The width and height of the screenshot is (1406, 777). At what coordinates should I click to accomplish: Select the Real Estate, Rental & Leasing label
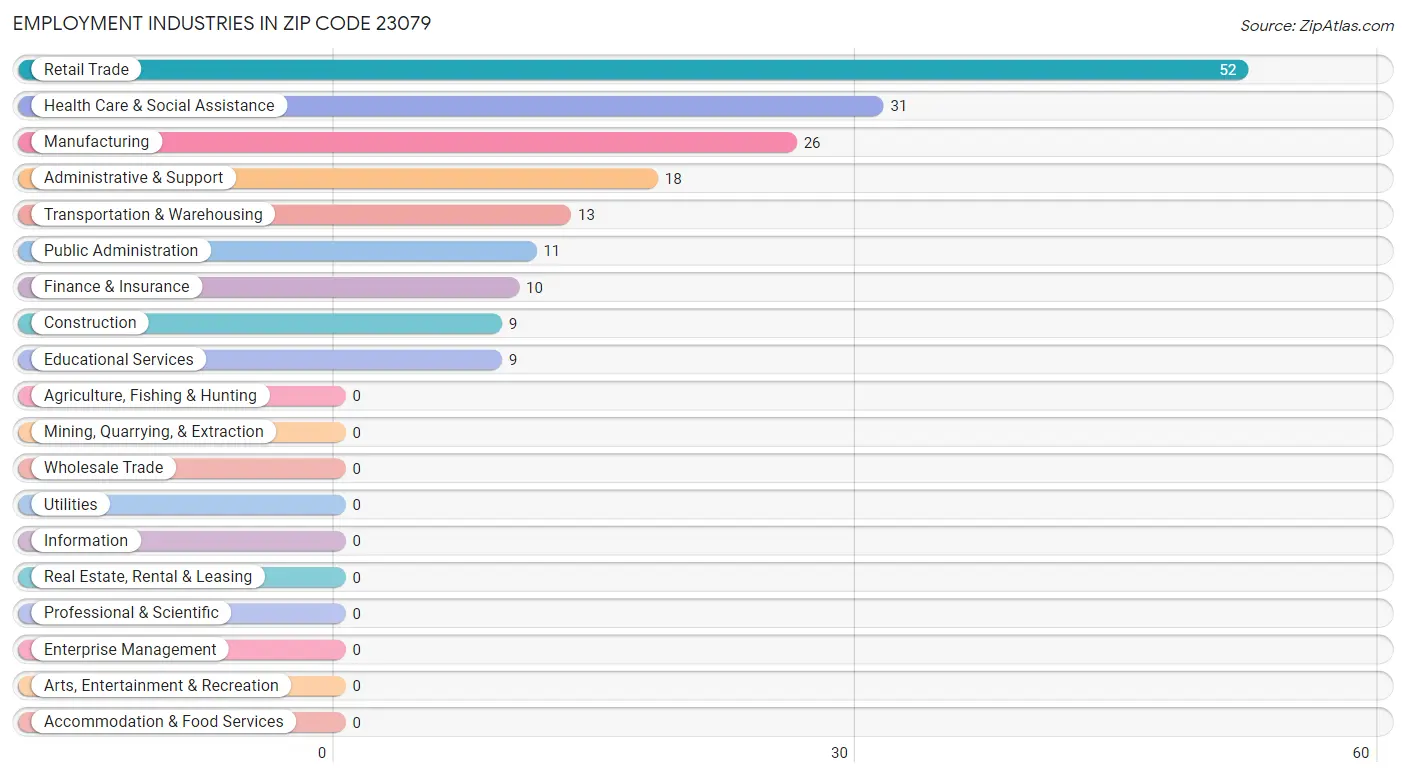pyautogui.click(x=148, y=576)
